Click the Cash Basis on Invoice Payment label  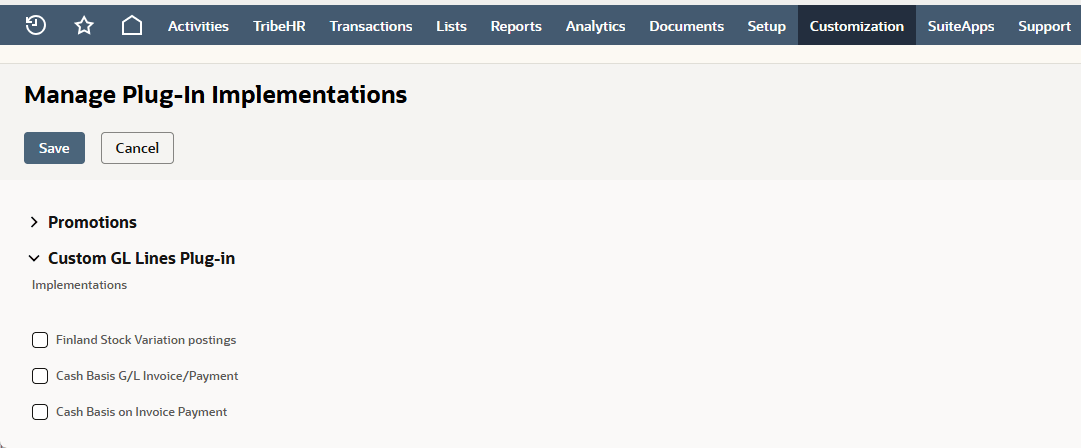141,412
